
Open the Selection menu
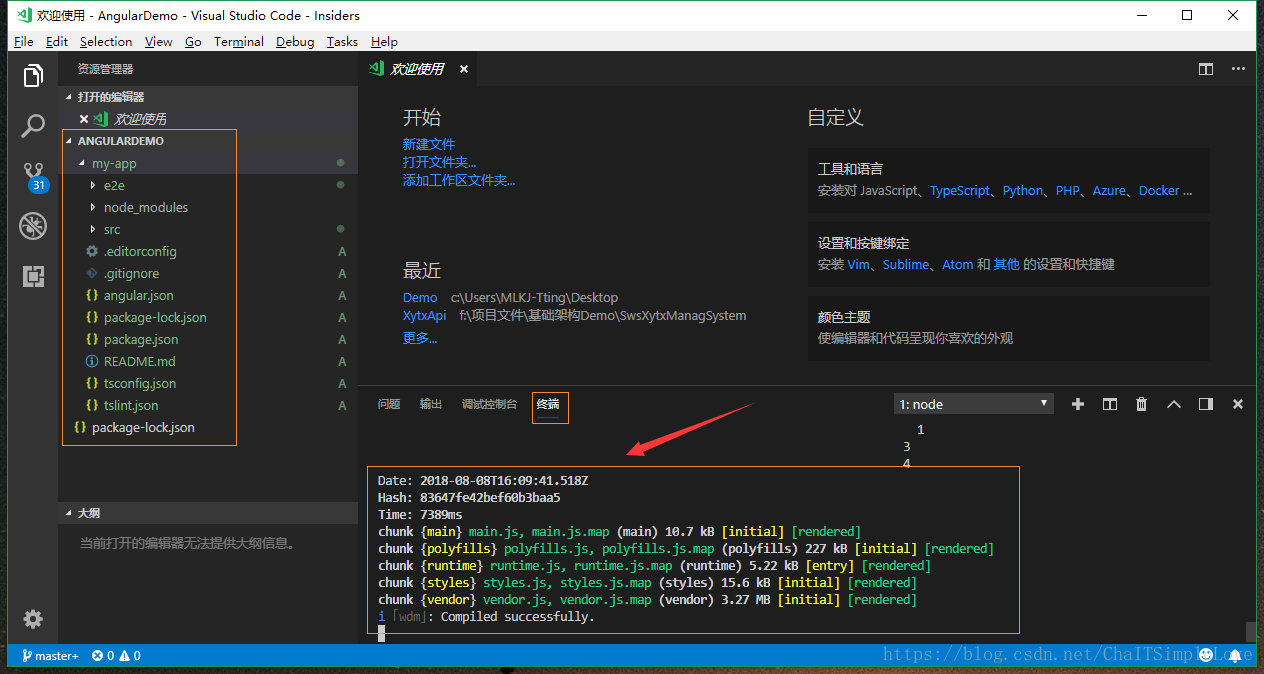click(106, 42)
